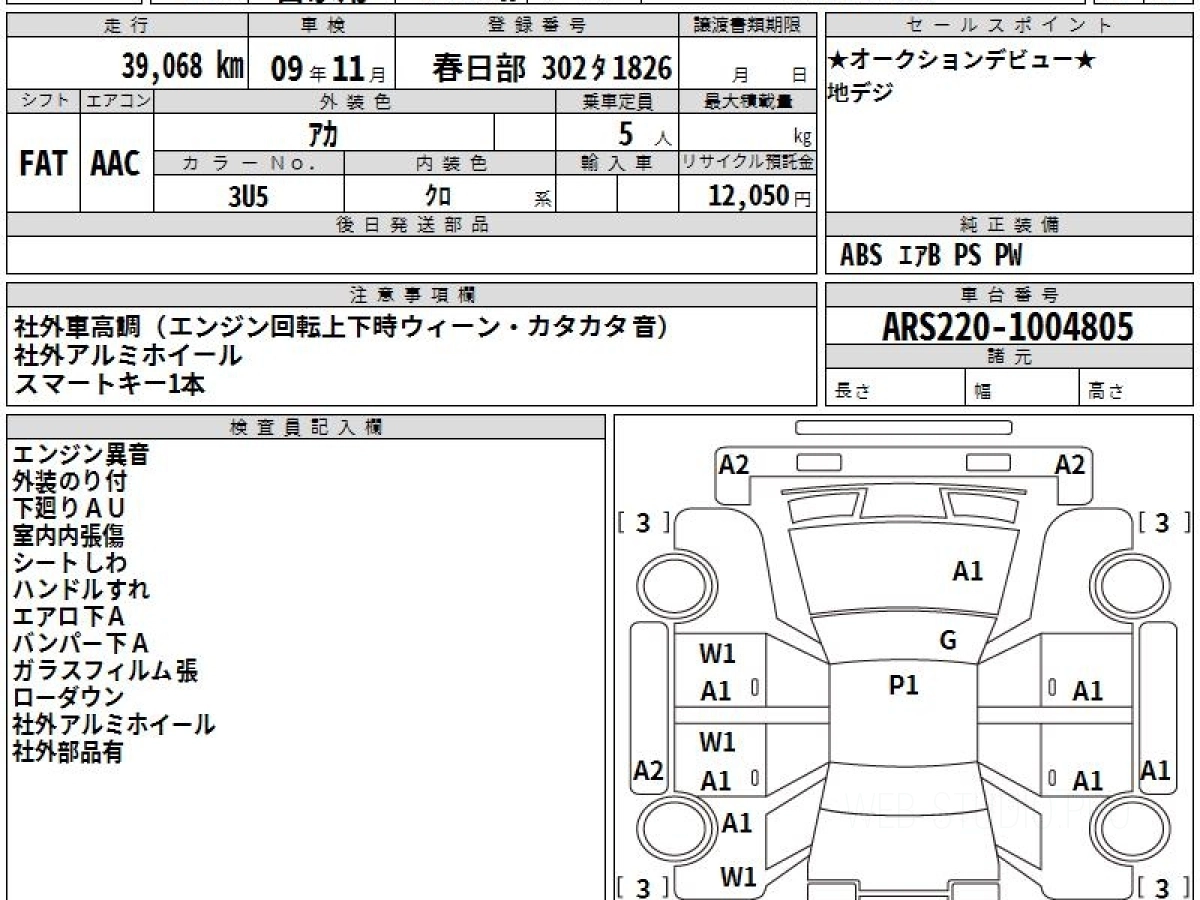Select the 地デジ sales point text
This screenshot has width=1200, height=900.
[x=860, y=93]
